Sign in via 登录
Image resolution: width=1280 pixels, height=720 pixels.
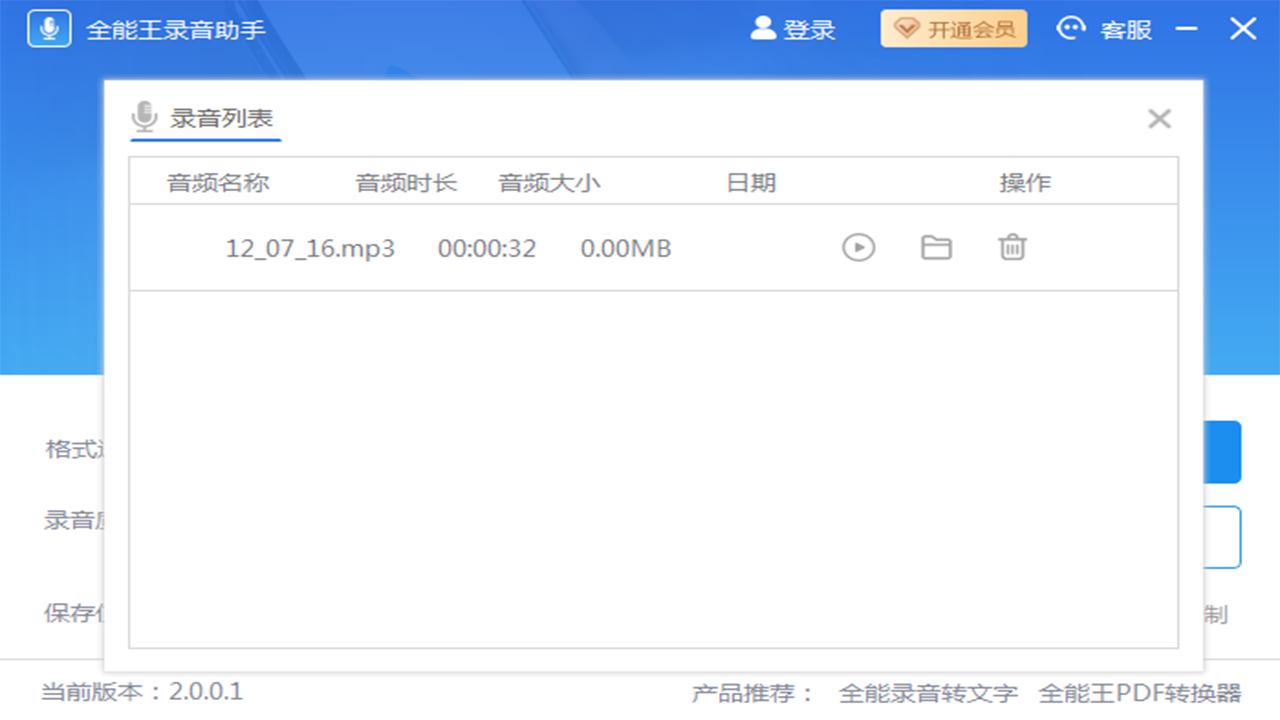808,29
